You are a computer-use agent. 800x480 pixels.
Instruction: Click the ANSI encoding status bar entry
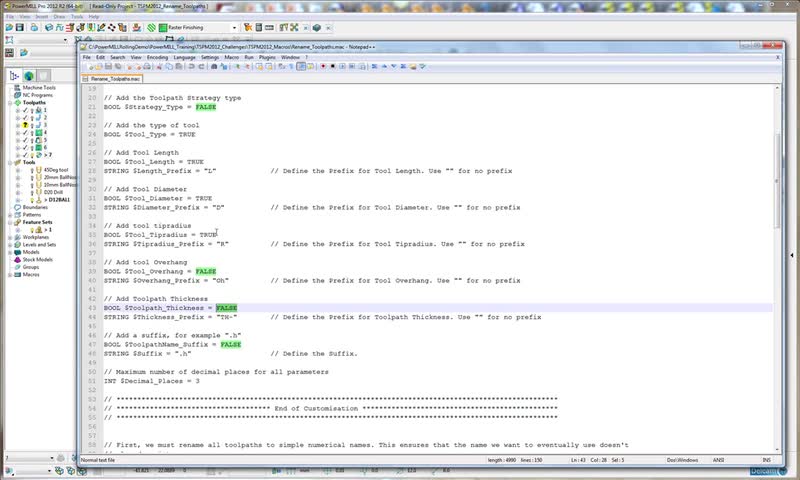718,460
